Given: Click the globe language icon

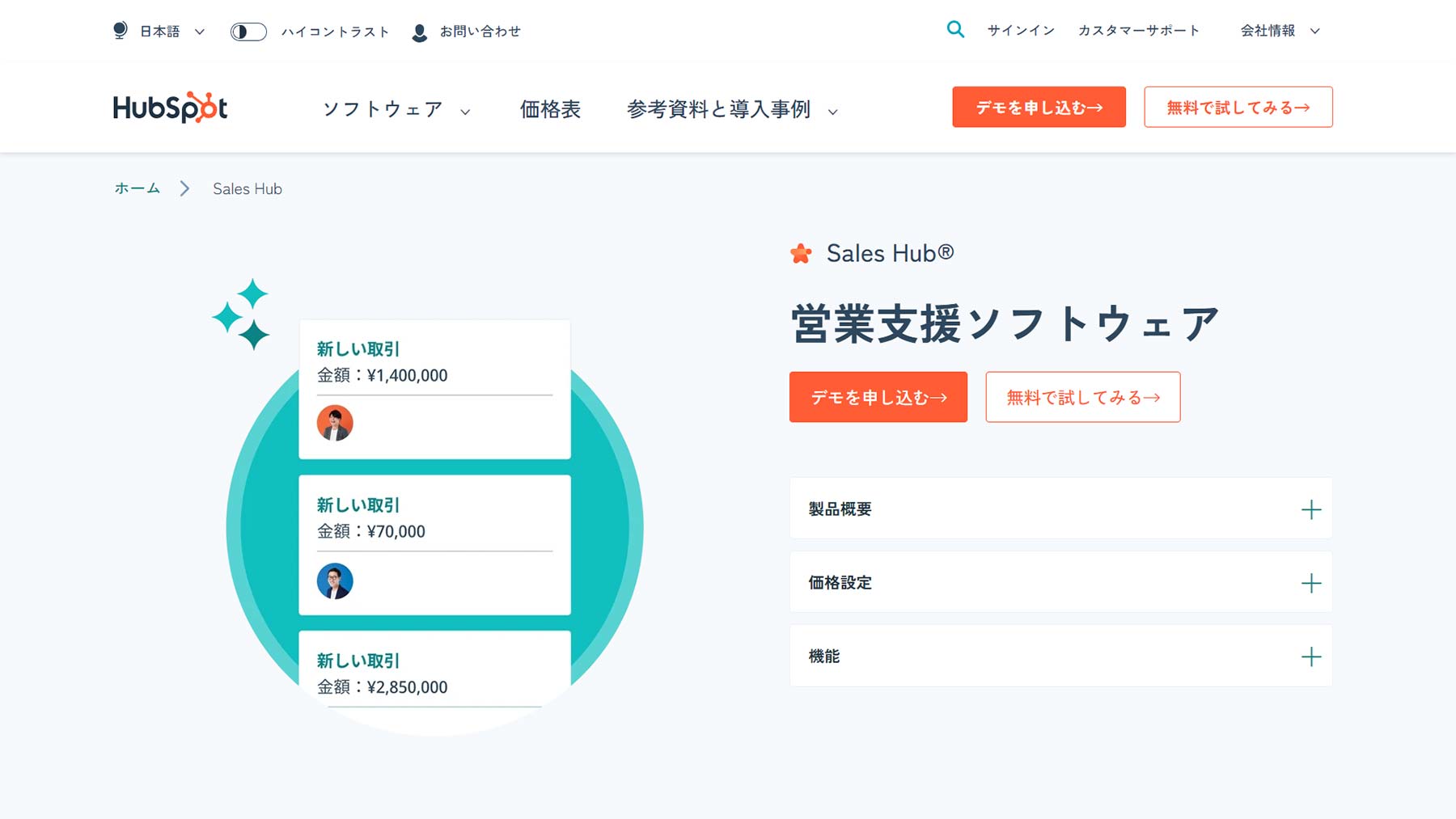Looking at the screenshot, I should 120,31.
